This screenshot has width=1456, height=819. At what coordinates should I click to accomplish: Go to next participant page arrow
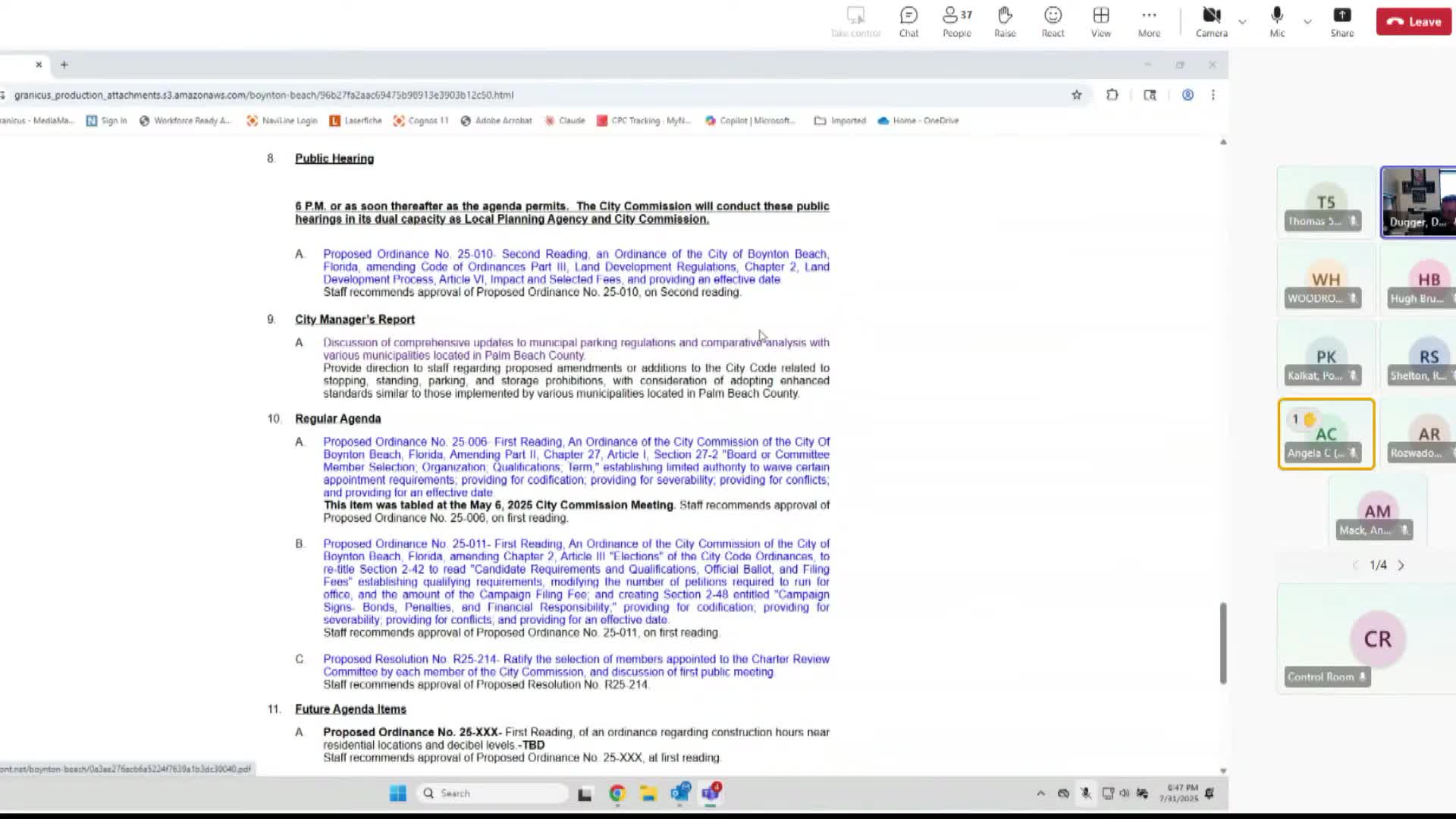point(1401,565)
